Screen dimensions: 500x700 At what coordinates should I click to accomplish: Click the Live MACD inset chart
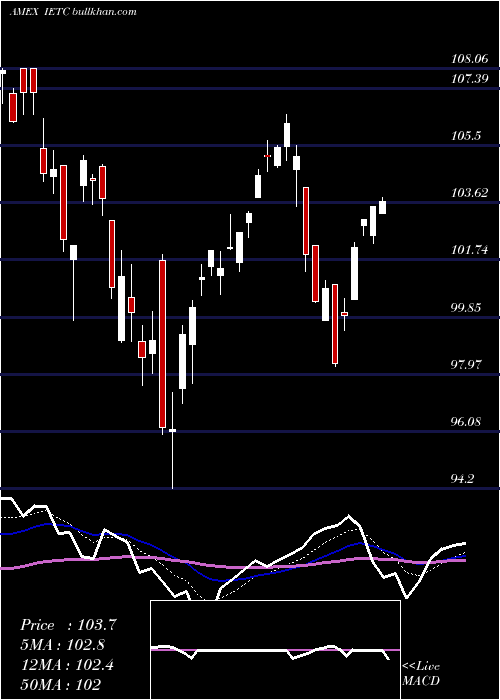pos(275,650)
